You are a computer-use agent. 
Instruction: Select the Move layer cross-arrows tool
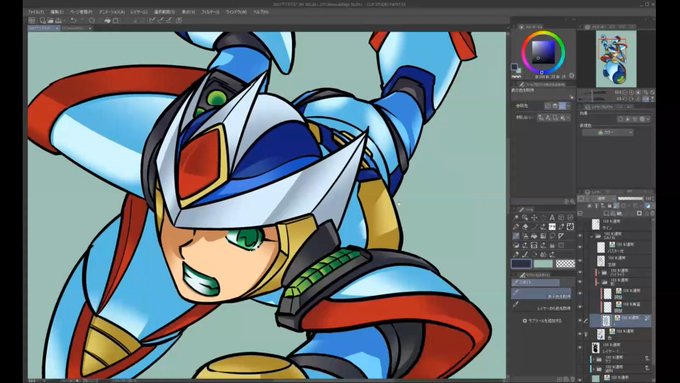pos(534,217)
